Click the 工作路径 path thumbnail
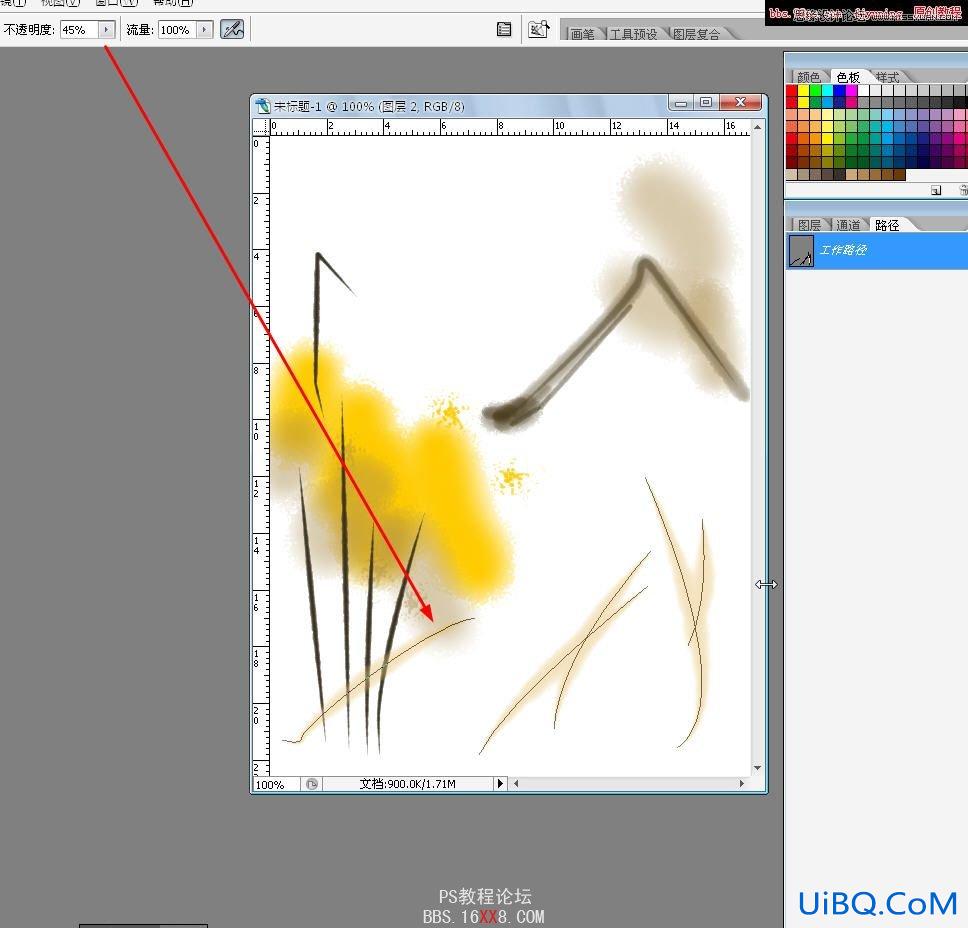Viewport: 968px width, 928px height. [801, 251]
